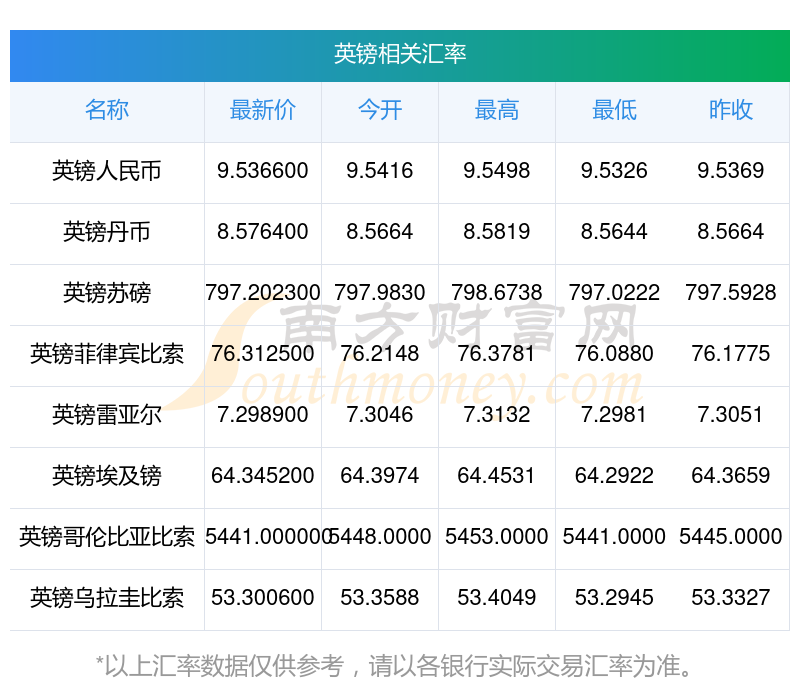Viewport: 800px width, 698px height.
Task: Click the 英镑哥伦比亚比索 row name
Action: pyautogui.click(x=107, y=537)
